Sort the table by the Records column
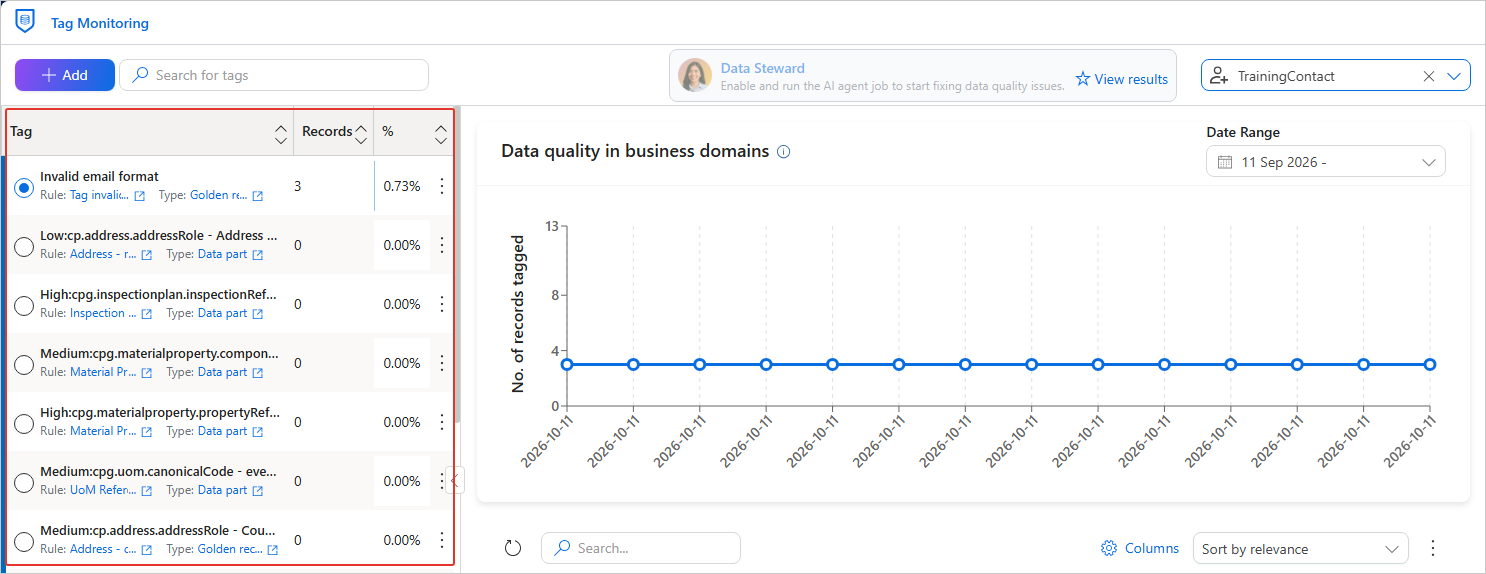This screenshot has width=1486, height=574. pos(361,132)
